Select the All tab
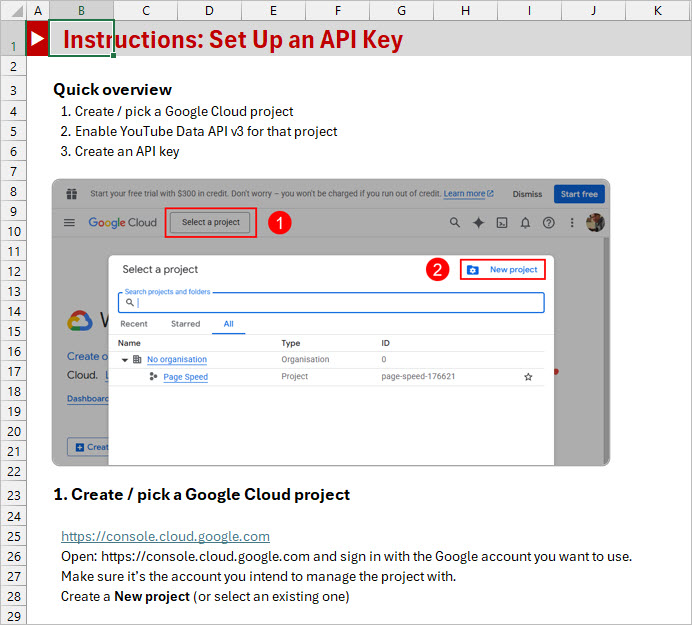Viewport: 692px width, 625px height. 229,324
